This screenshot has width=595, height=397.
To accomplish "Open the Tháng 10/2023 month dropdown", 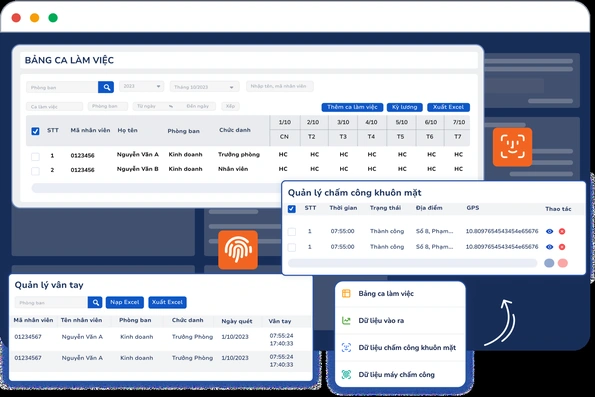I will pyautogui.click(x=205, y=87).
